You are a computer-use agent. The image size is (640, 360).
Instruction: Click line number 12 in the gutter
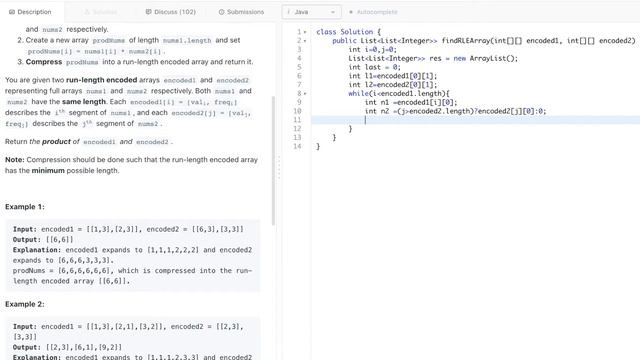pyautogui.click(x=297, y=129)
